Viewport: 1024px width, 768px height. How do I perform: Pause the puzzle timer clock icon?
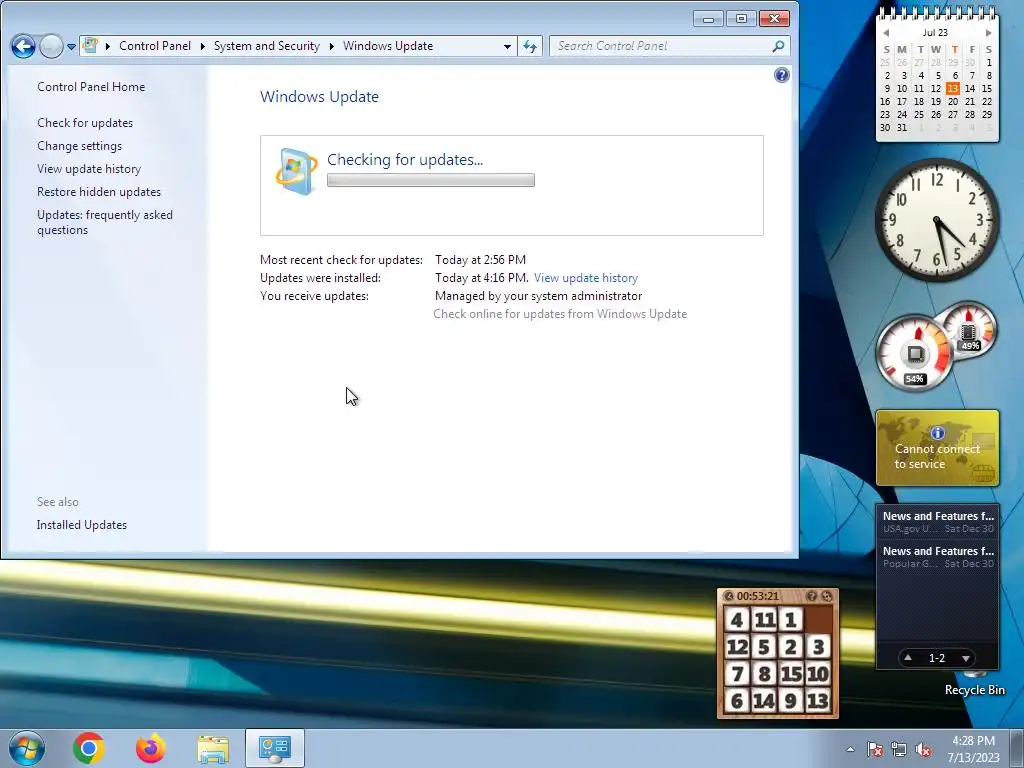(x=729, y=596)
